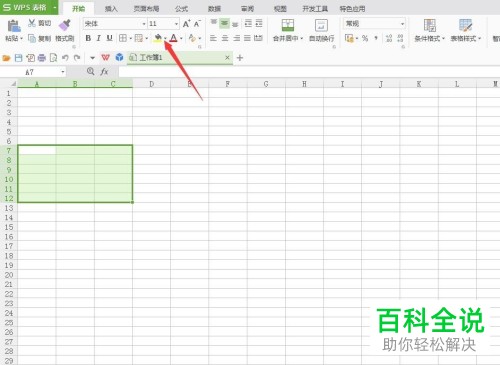Open print preview icon in quick toolbar
This screenshot has height=365, width=500.
[53, 58]
